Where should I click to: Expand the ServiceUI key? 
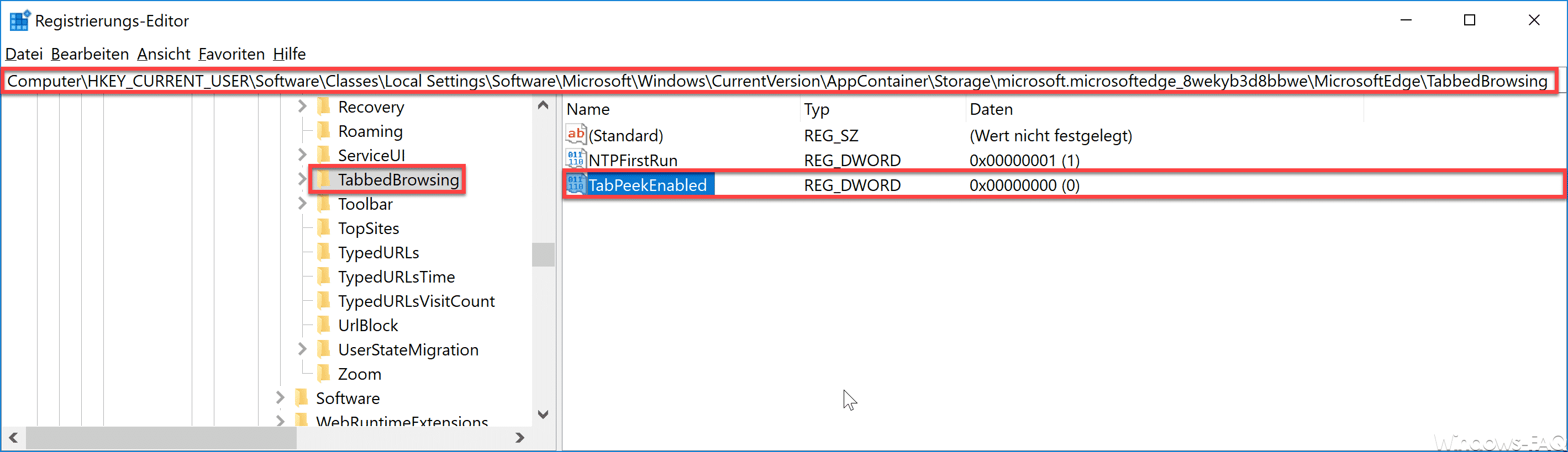coord(303,155)
